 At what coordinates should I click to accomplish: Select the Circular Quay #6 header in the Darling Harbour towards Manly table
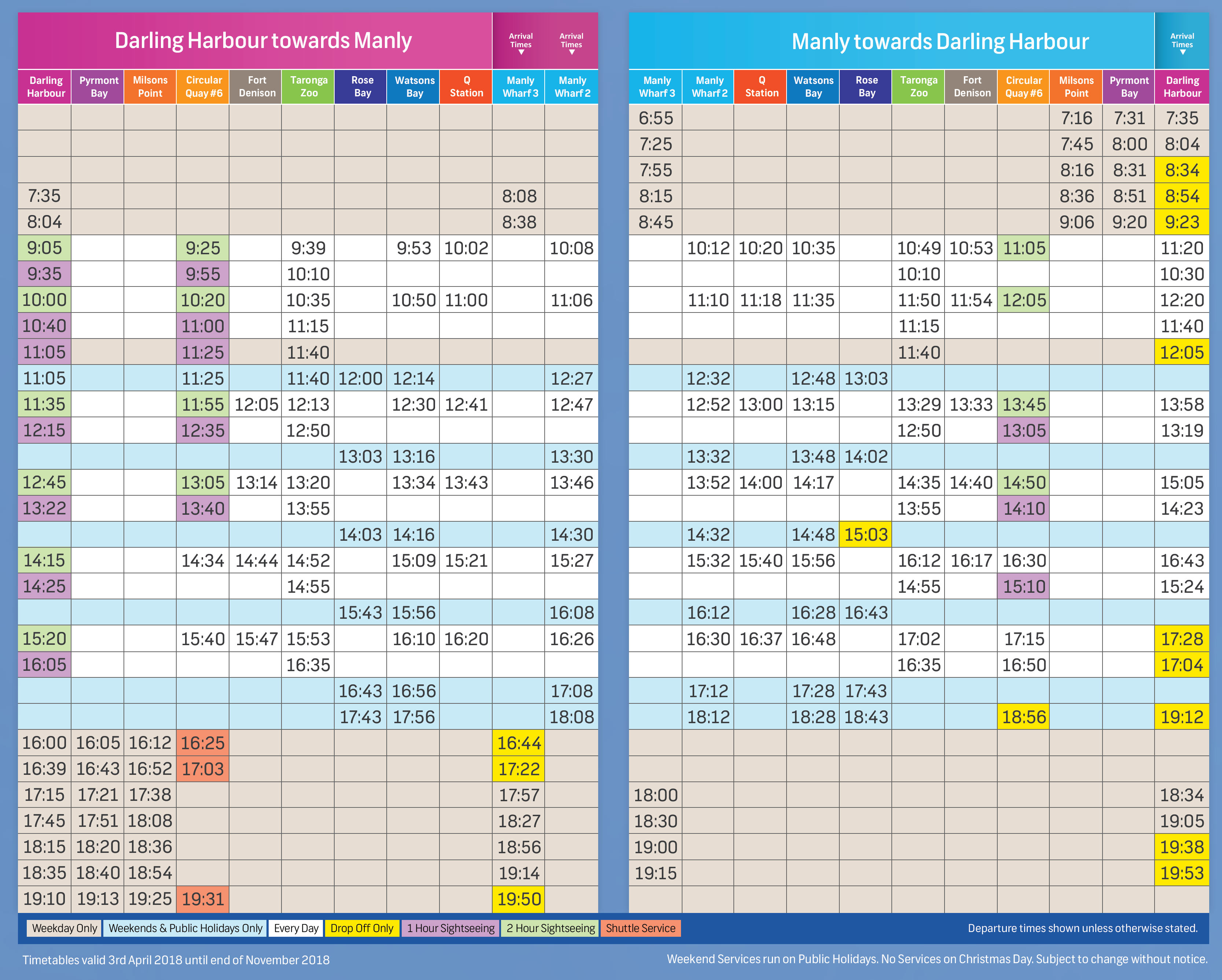pyautogui.click(x=203, y=87)
